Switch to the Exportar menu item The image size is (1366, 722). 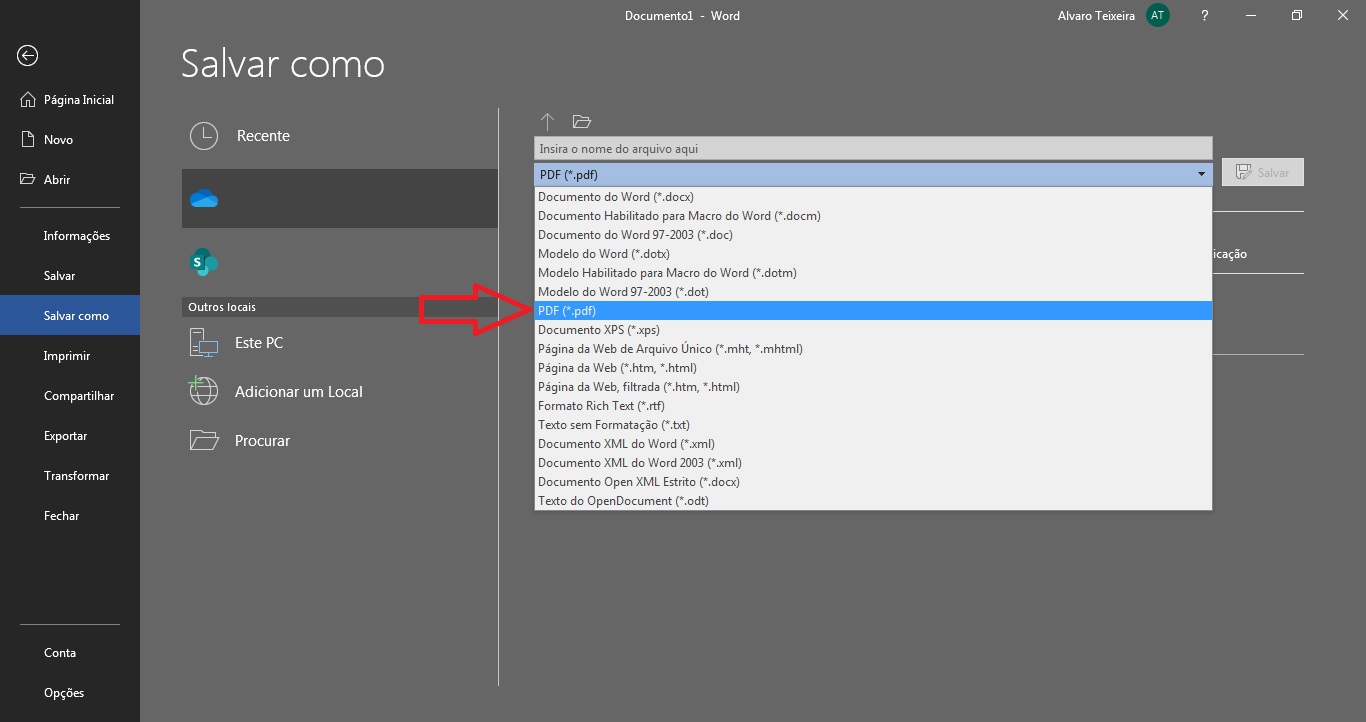pos(65,435)
